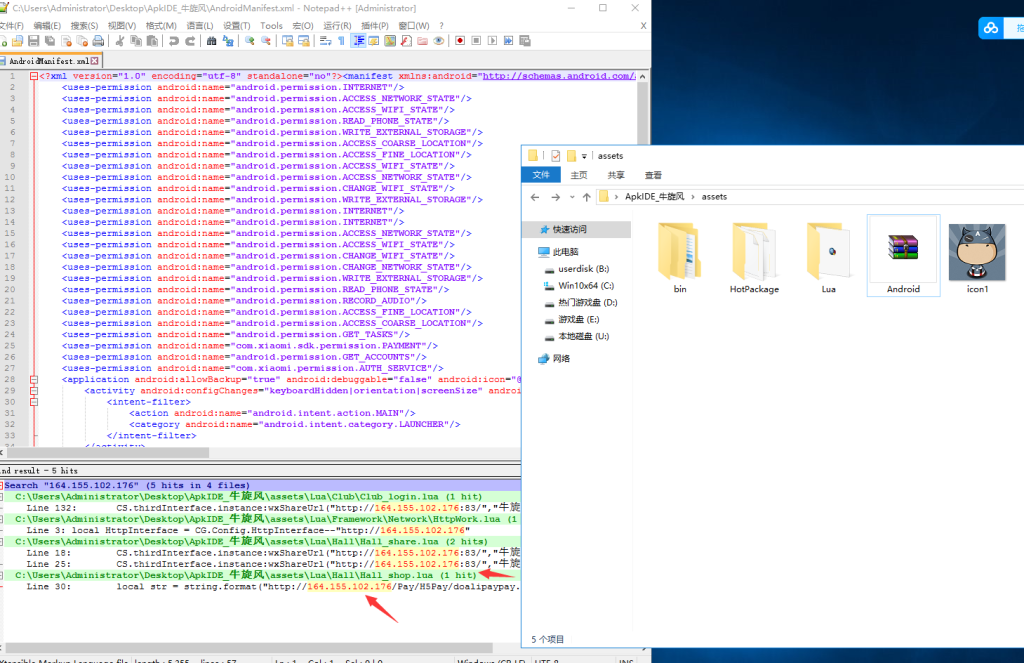Click the Start Recording macro icon
The image size is (1024, 663).
[x=459, y=41]
